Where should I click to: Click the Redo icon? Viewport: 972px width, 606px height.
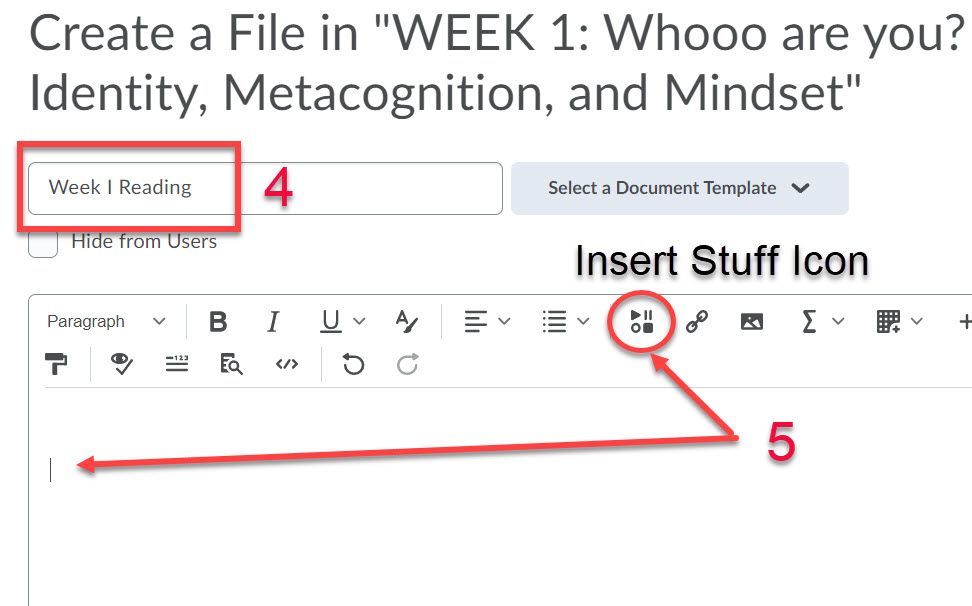coord(406,364)
